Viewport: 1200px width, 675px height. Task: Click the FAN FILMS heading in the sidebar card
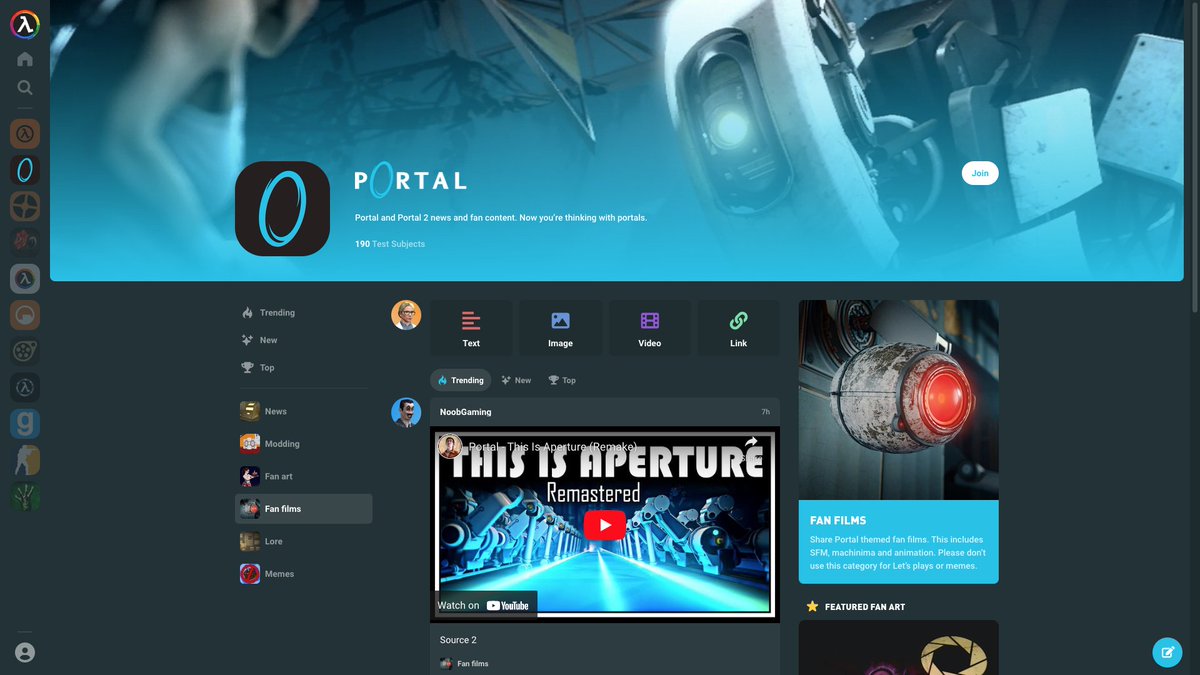838,520
